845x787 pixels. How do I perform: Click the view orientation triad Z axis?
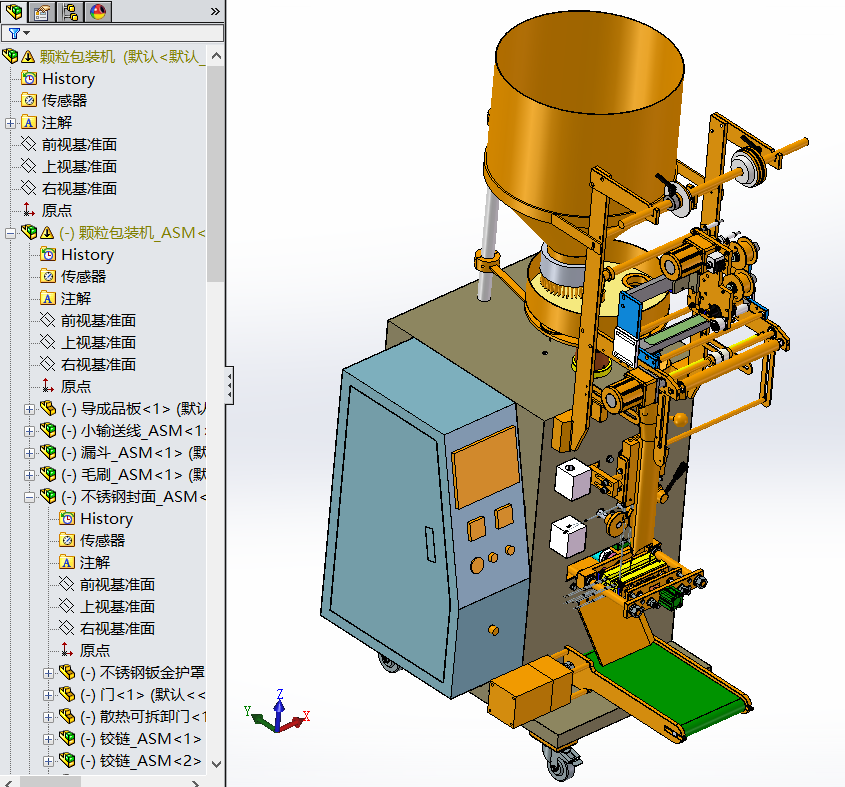[x=279, y=709]
